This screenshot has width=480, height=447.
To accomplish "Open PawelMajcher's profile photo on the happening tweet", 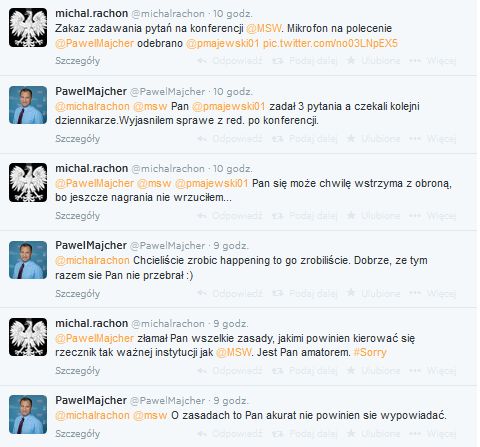I will 28,260.
